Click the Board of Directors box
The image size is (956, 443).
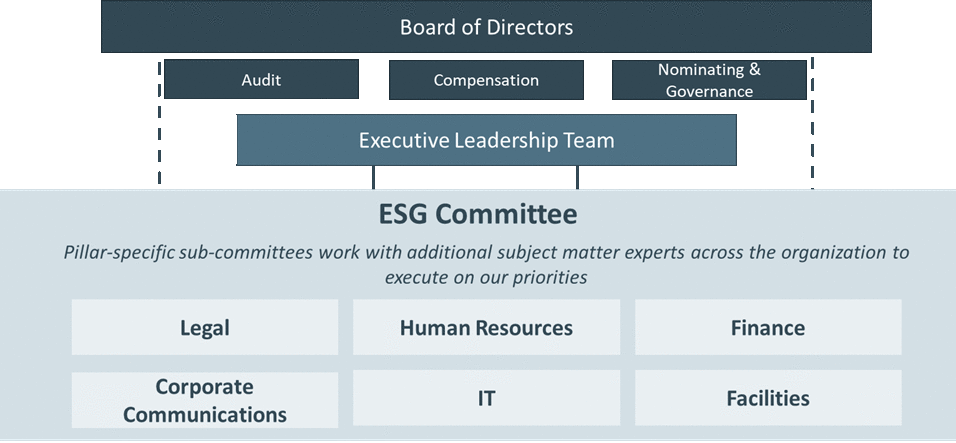(x=486, y=27)
